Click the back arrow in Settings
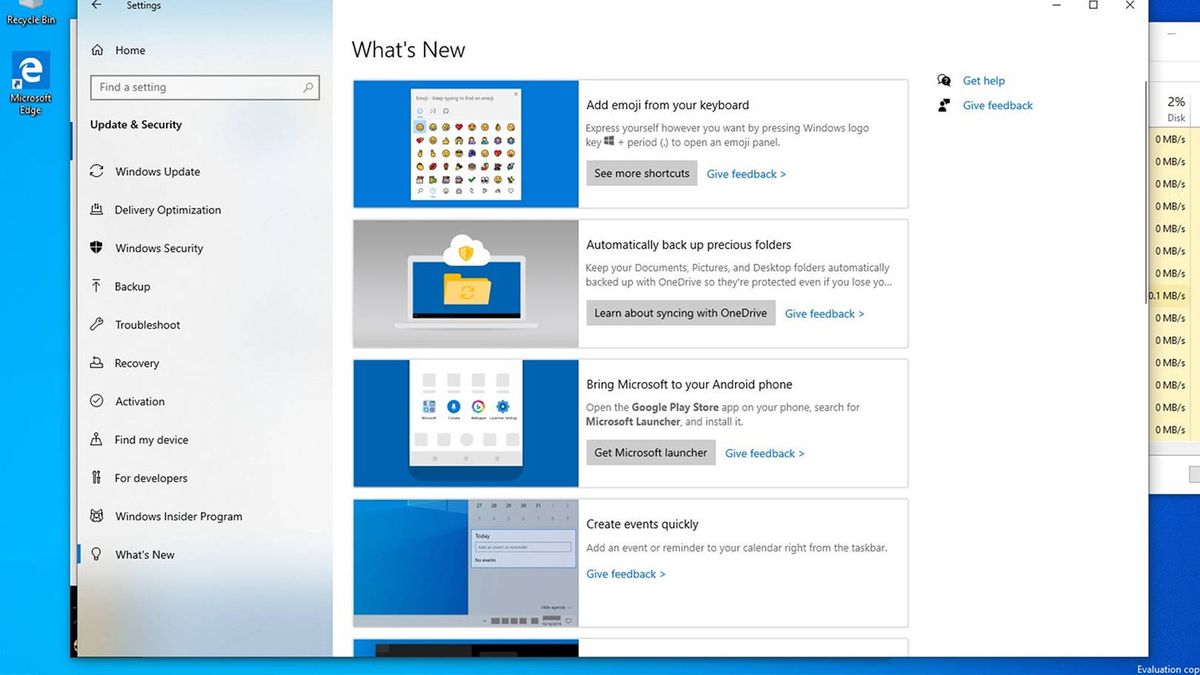 96,5
